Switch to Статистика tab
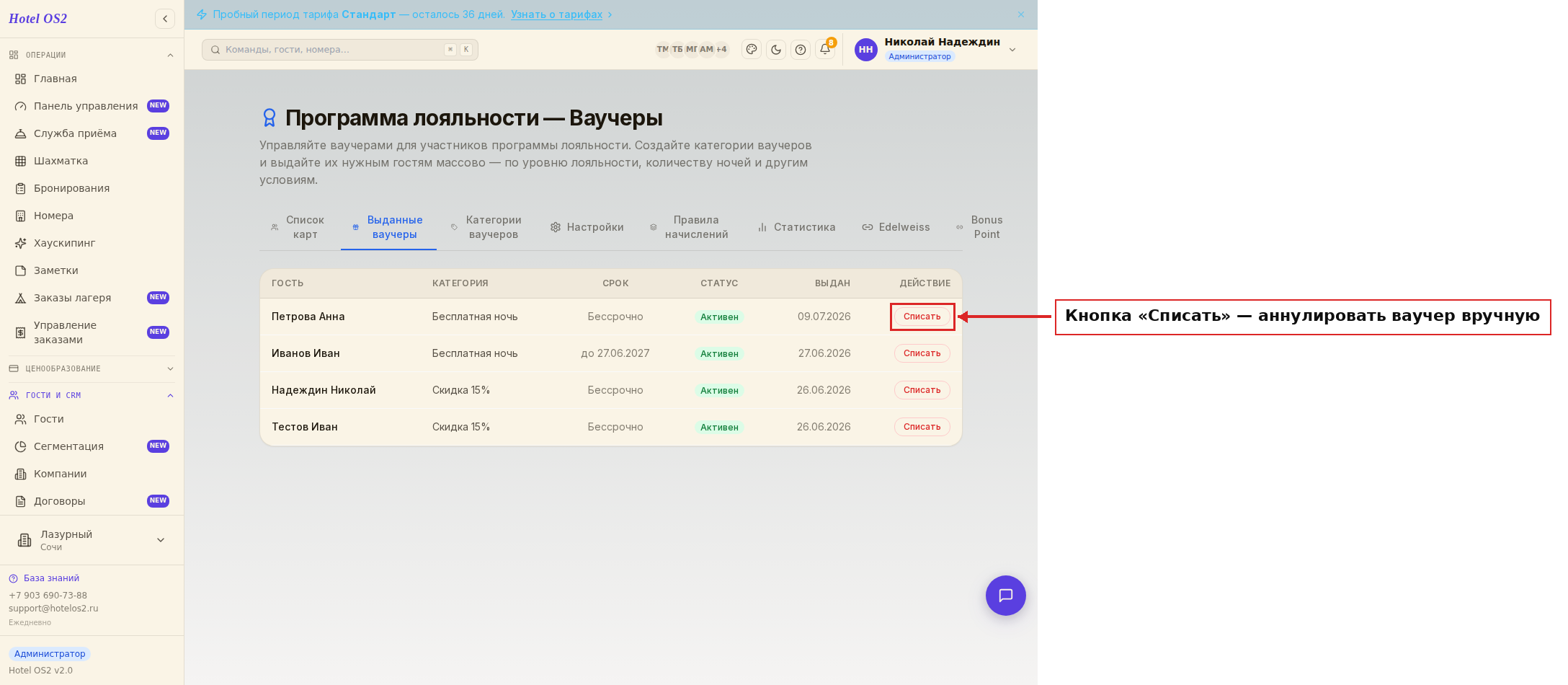The image size is (1568, 685). pyautogui.click(x=796, y=227)
